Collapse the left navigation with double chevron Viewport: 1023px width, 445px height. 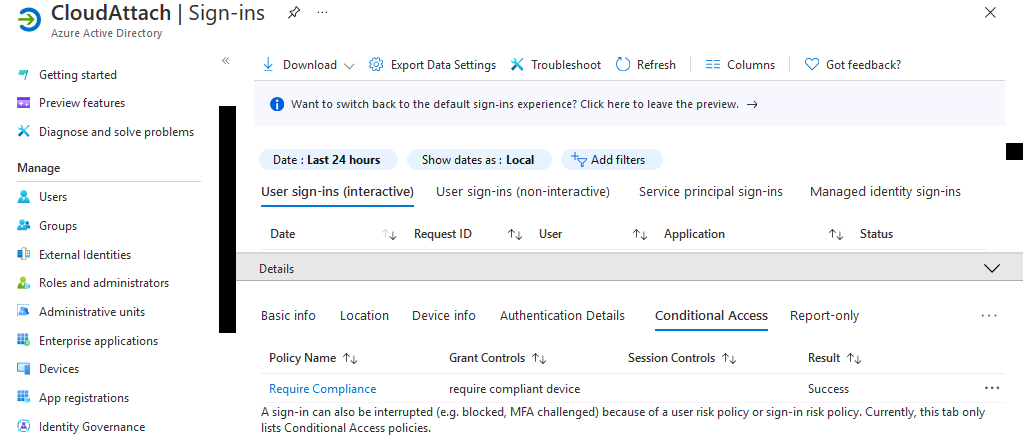coord(226,61)
